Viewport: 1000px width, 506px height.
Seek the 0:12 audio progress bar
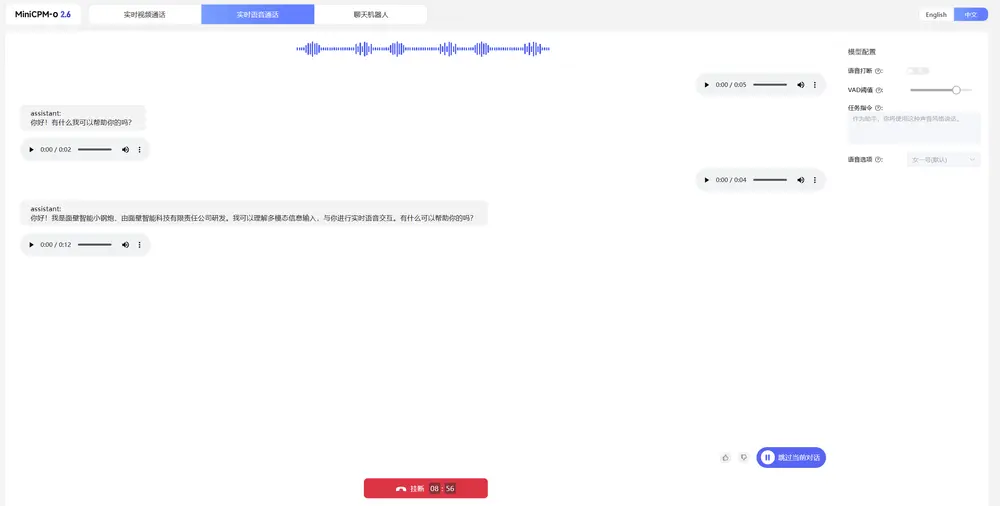(94, 245)
